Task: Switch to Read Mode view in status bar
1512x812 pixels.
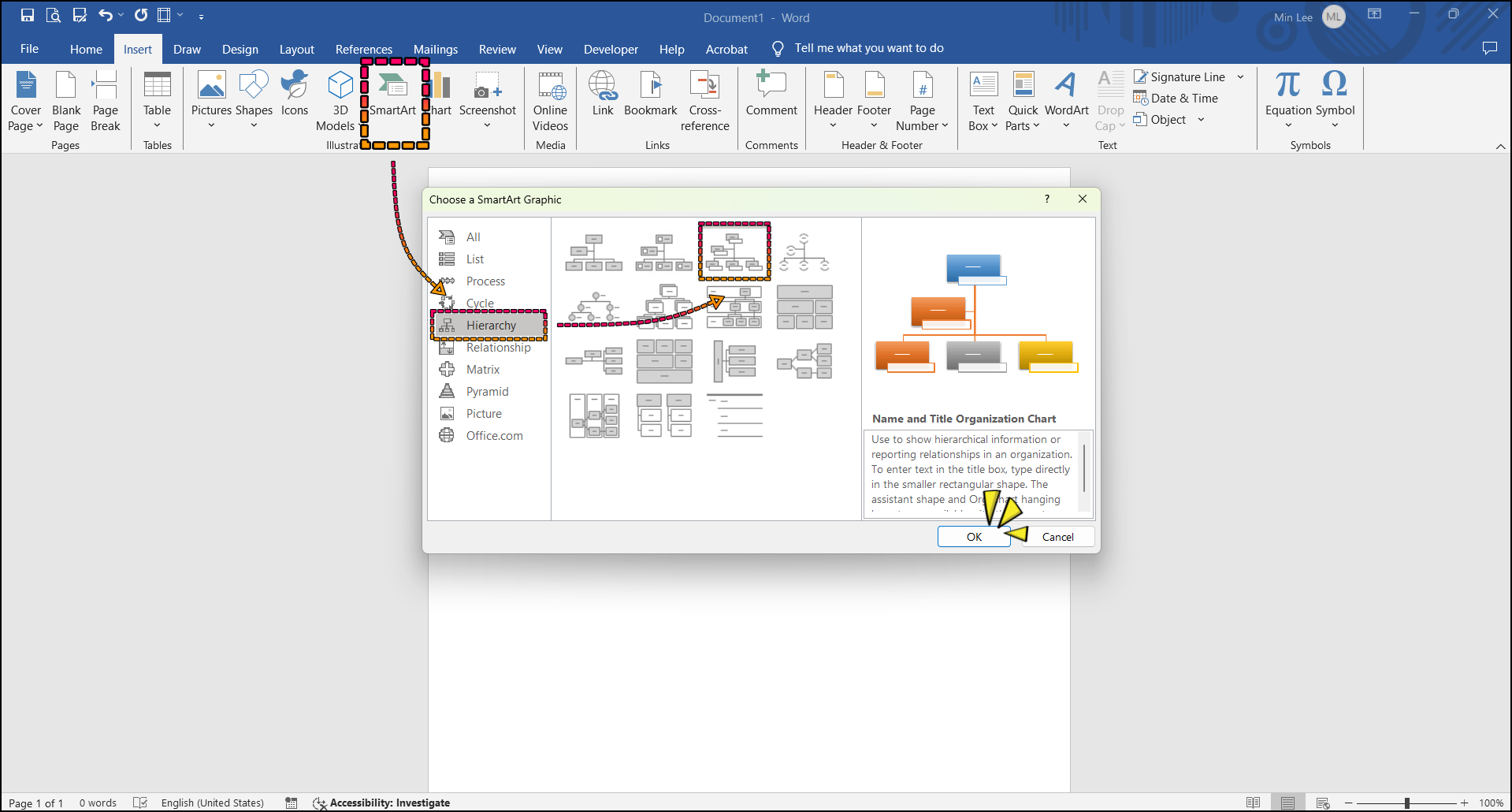Action: tap(1253, 803)
